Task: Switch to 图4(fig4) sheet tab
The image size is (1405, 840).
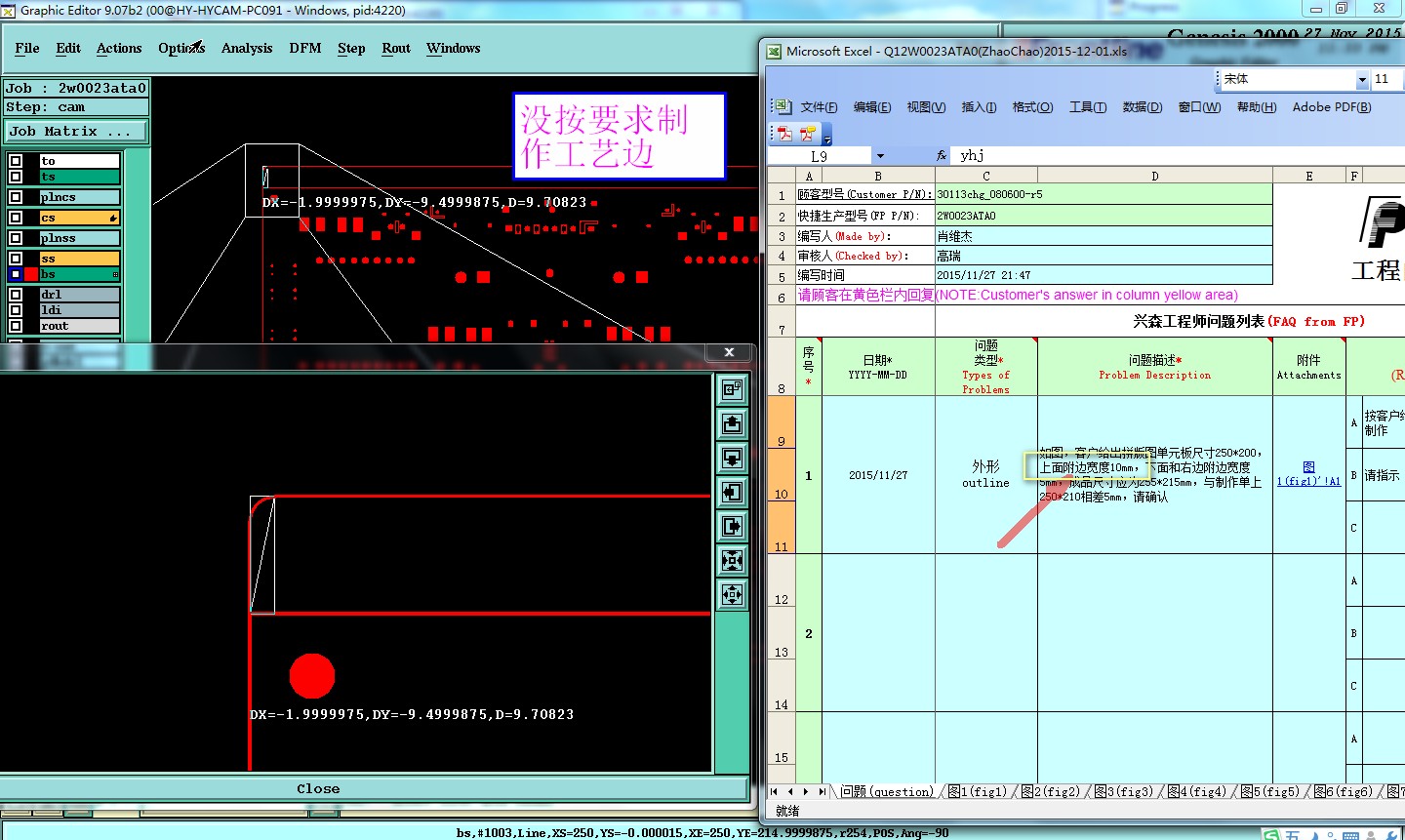Action: (x=1196, y=791)
